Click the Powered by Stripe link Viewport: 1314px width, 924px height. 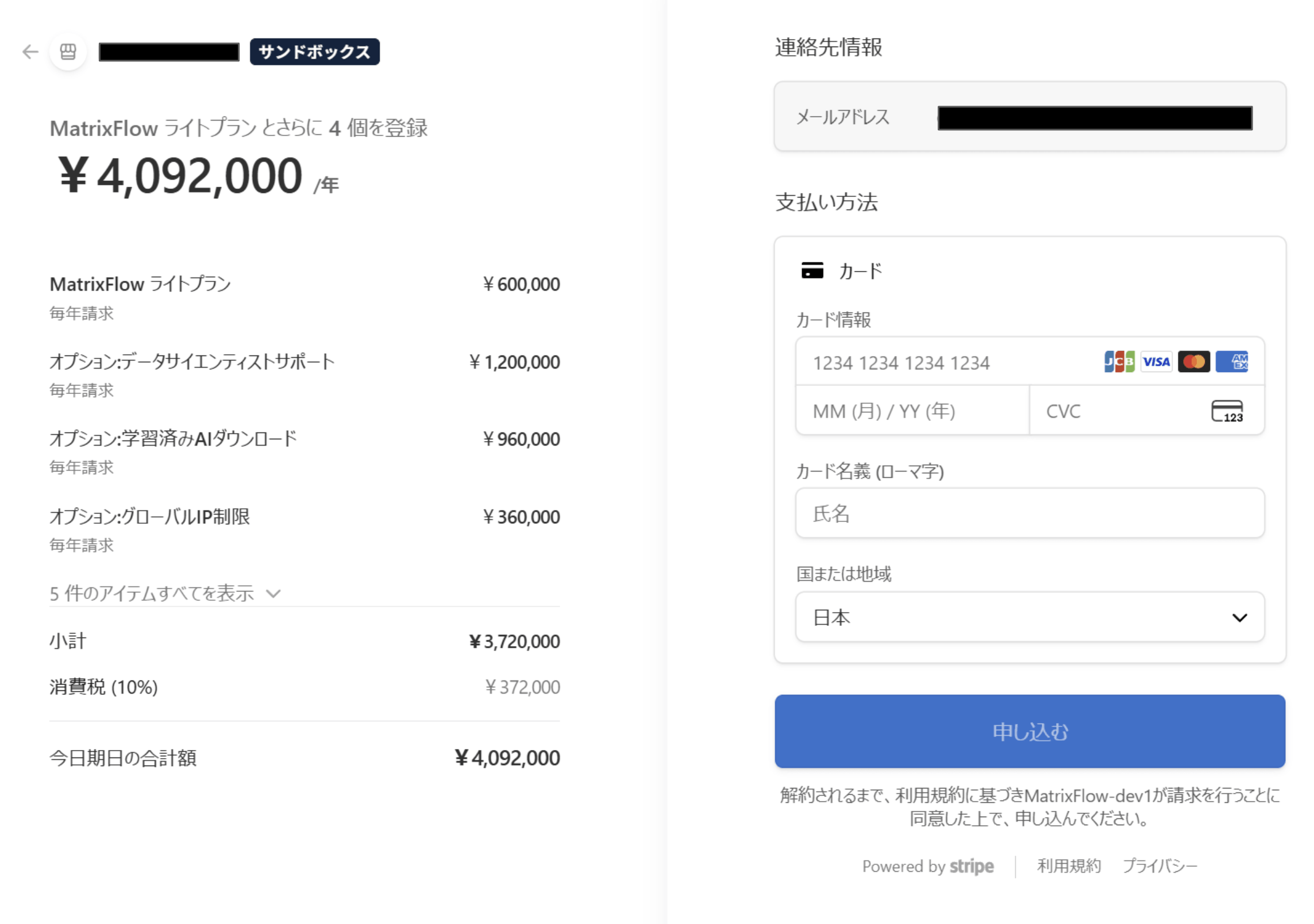click(927, 865)
